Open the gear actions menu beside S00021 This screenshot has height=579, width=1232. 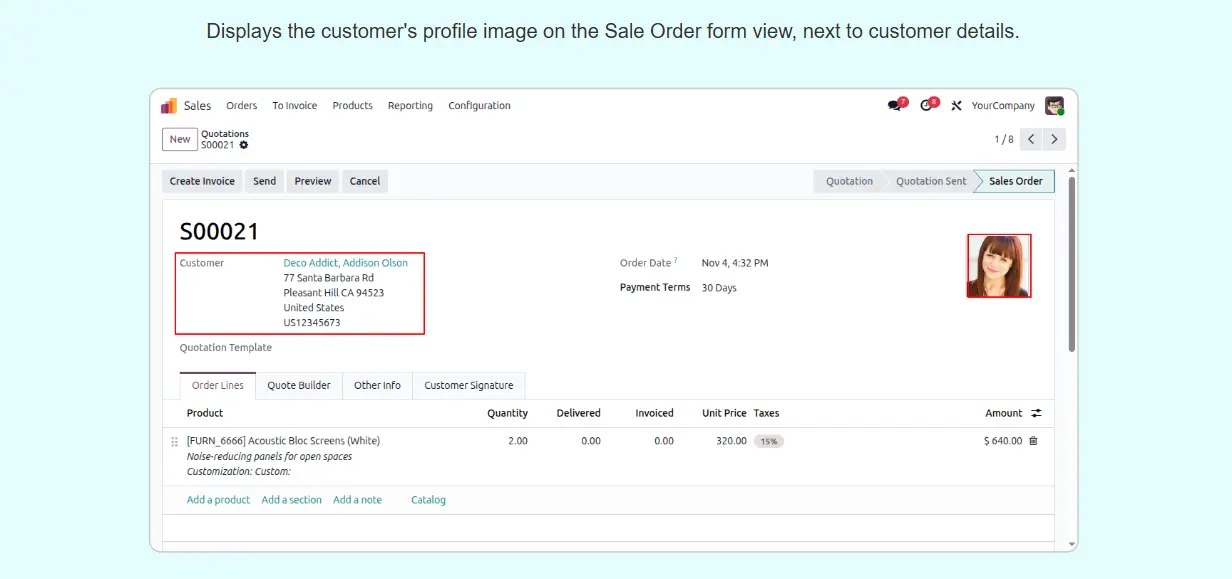[x=244, y=145]
